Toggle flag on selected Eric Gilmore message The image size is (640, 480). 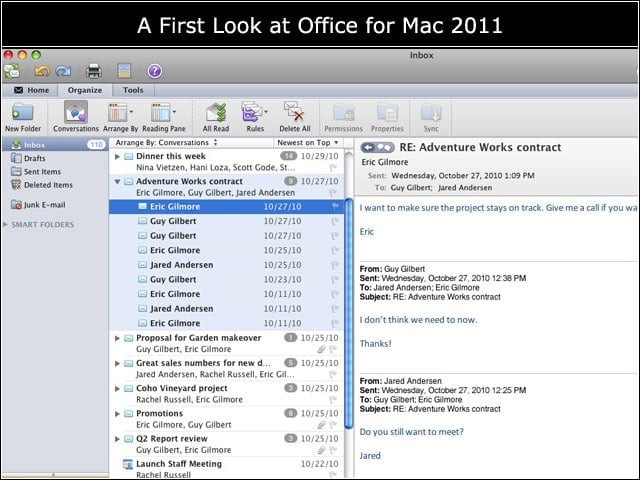[335, 207]
